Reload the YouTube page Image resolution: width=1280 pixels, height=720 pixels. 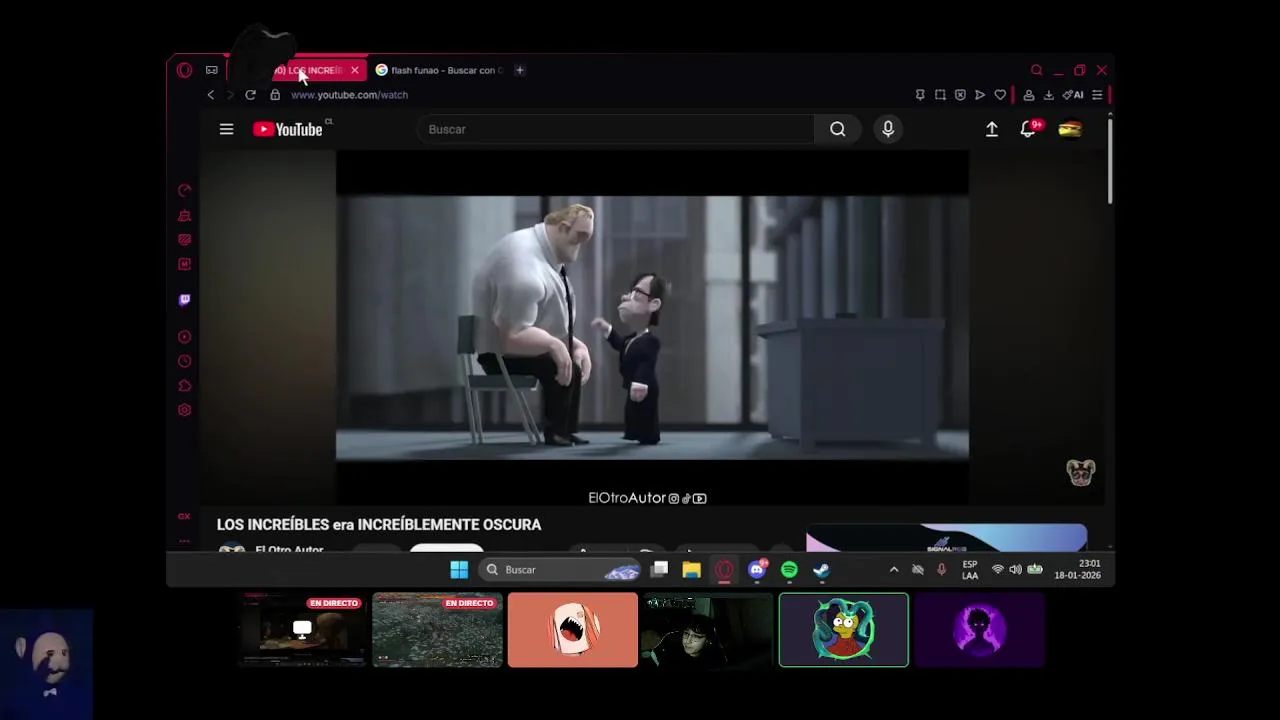pyautogui.click(x=250, y=95)
